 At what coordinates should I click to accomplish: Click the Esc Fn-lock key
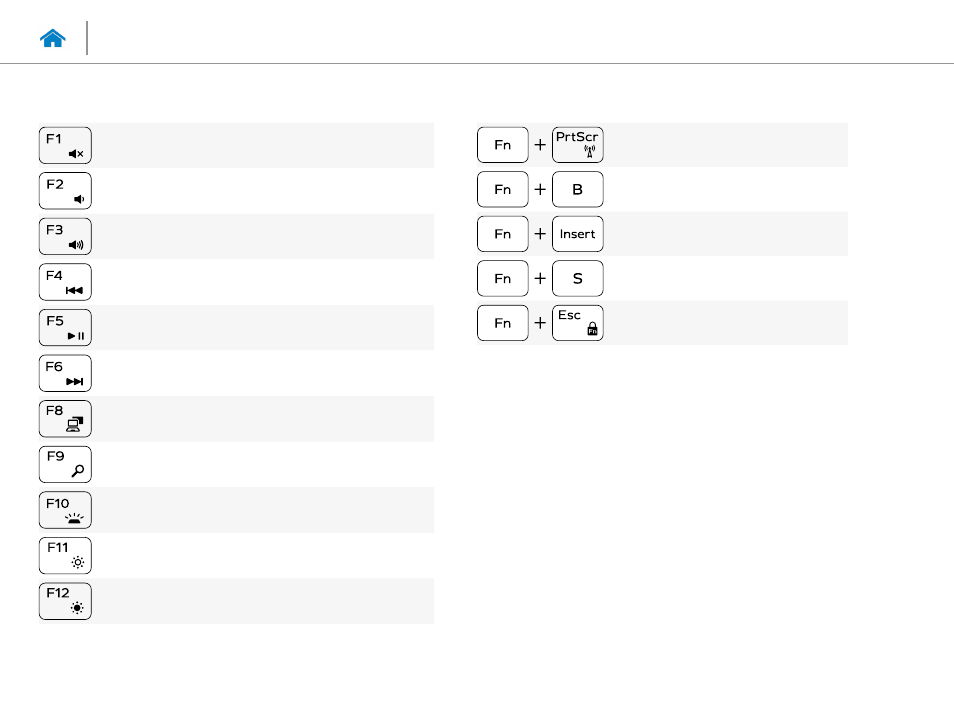pyautogui.click(x=578, y=323)
